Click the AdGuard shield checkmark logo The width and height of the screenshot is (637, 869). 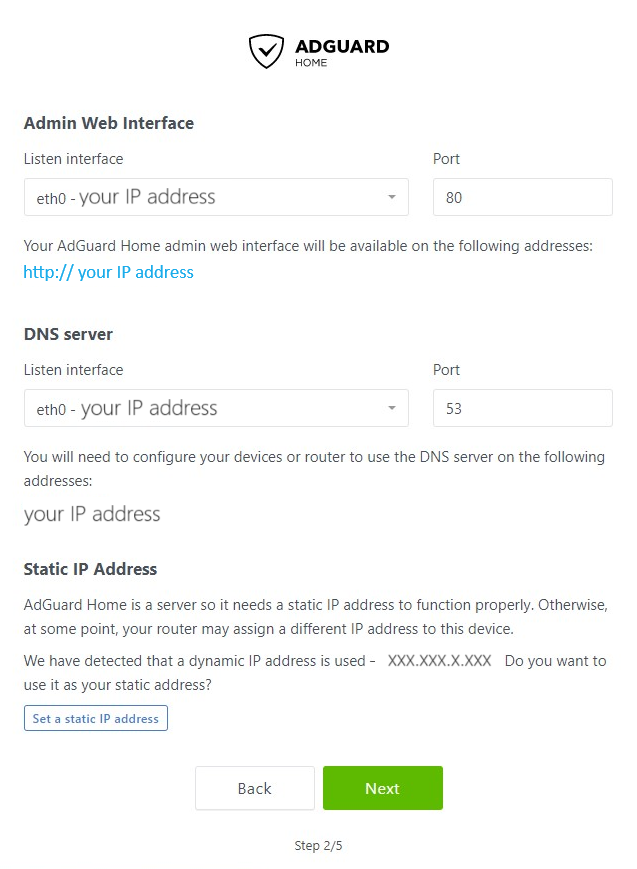pyautogui.click(x=266, y=52)
